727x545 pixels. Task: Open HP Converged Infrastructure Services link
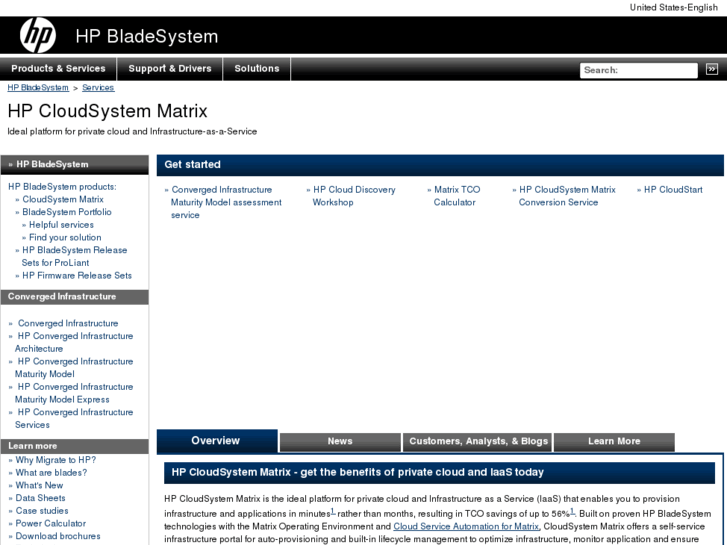click(74, 418)
